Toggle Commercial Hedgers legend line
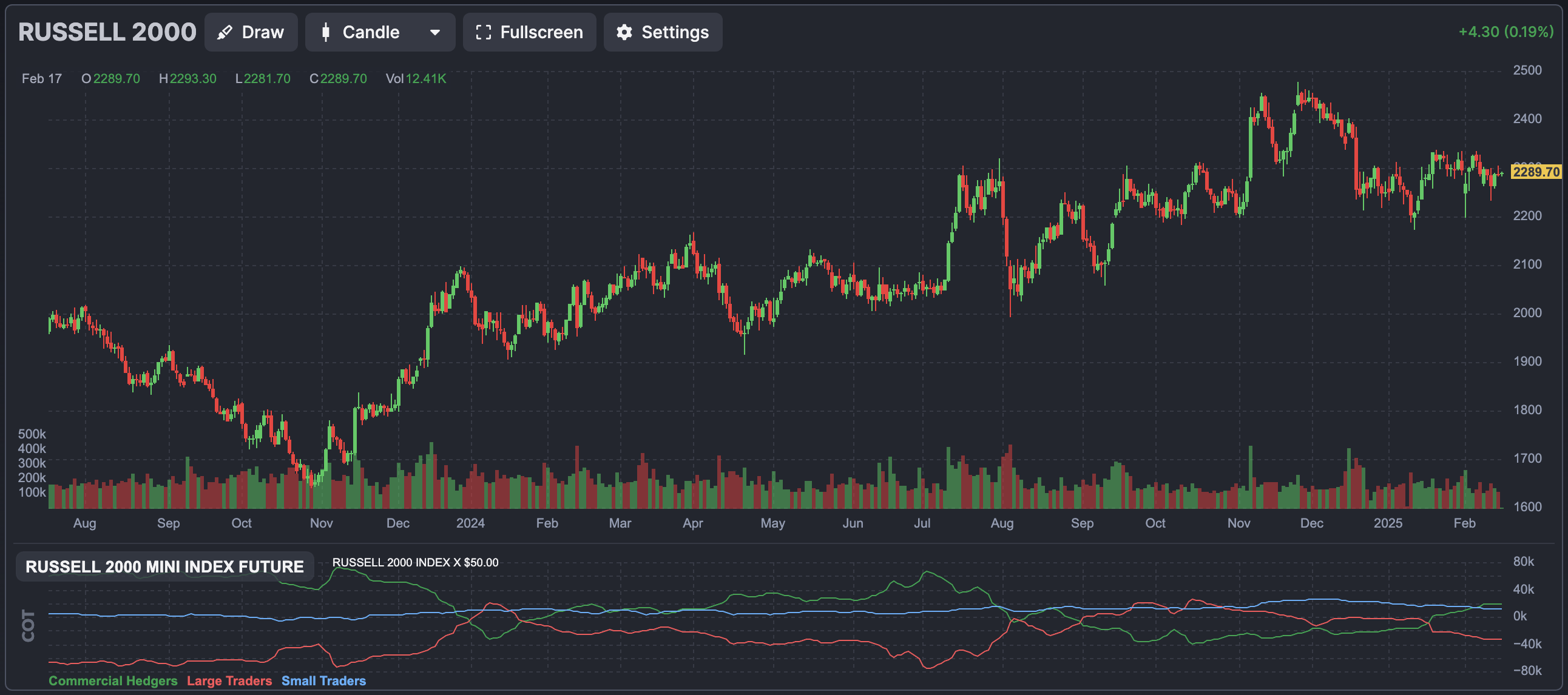 pos(113,680)
